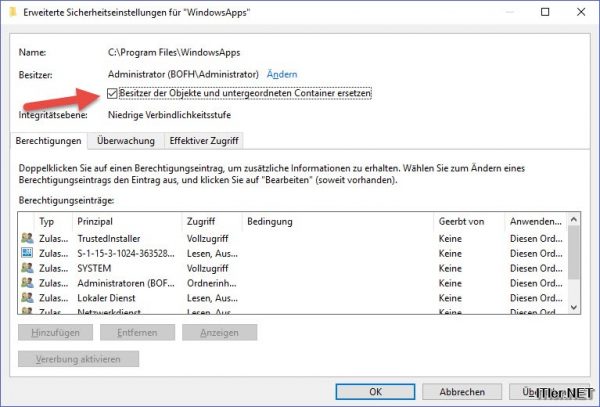This screenshot has width=600, height=407.
Task: Click the icon beside the S-1-15-3-1024 entry
Action: pos(26,254)
